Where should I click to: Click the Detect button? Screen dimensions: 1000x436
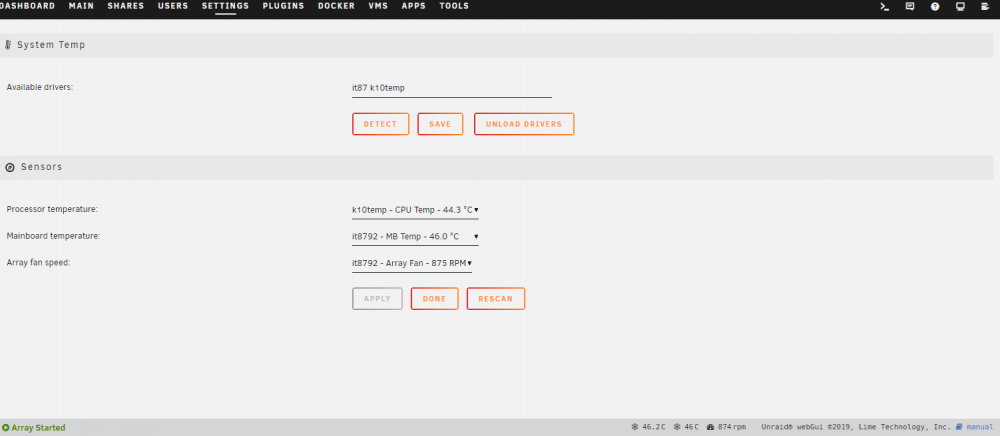pyautogui.click(x=380, y=124)
